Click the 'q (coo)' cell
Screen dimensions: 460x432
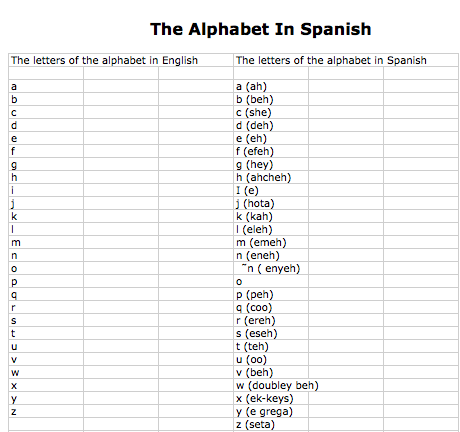coord(271,307)
